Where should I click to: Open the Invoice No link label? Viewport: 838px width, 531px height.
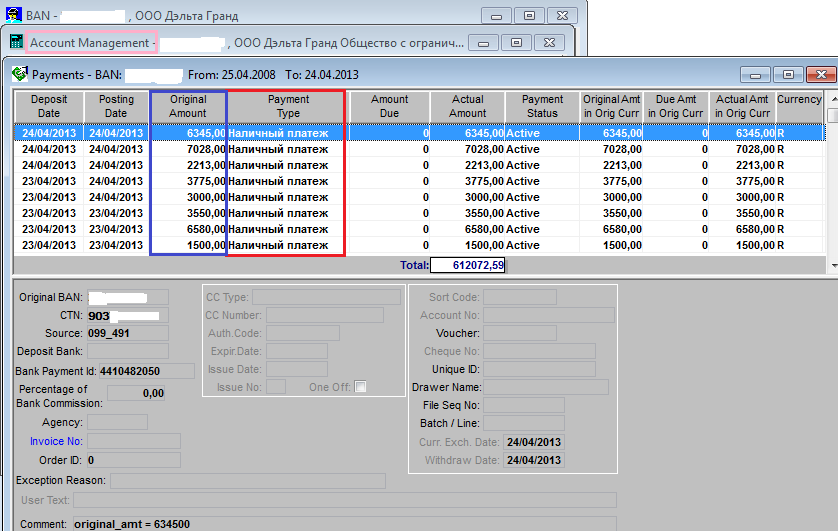pos(56,441)
